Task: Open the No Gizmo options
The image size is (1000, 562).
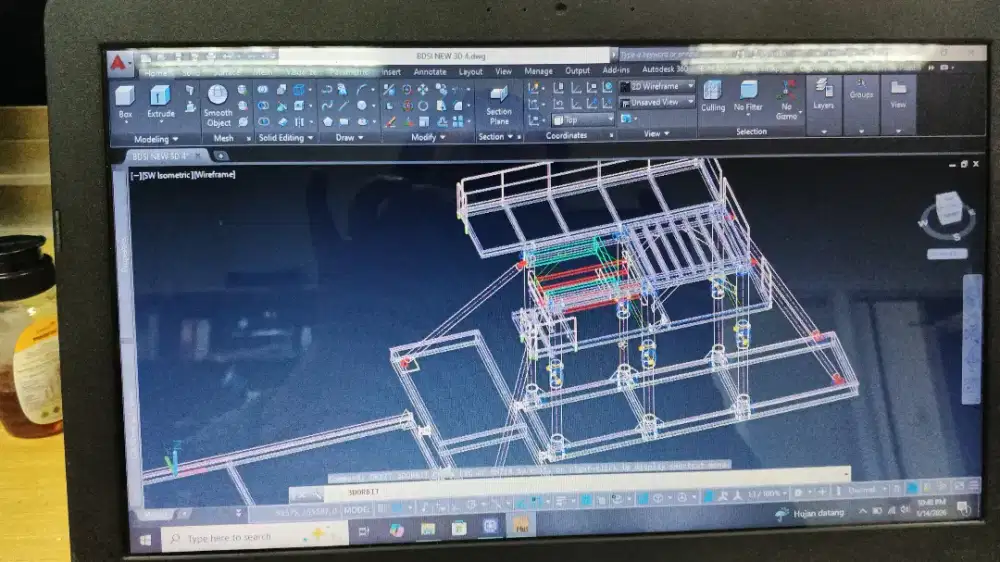Action: coord(787,99)
